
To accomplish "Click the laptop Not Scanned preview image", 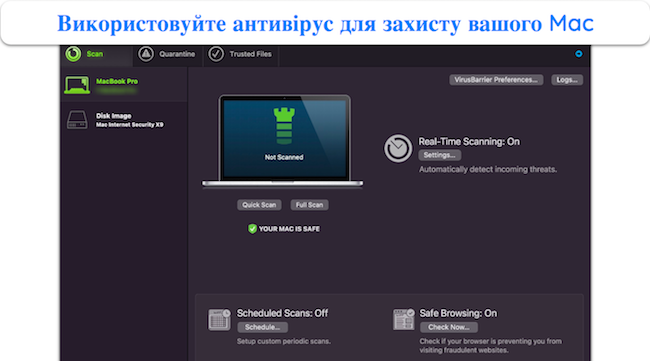I will click(x=283, y=141).
